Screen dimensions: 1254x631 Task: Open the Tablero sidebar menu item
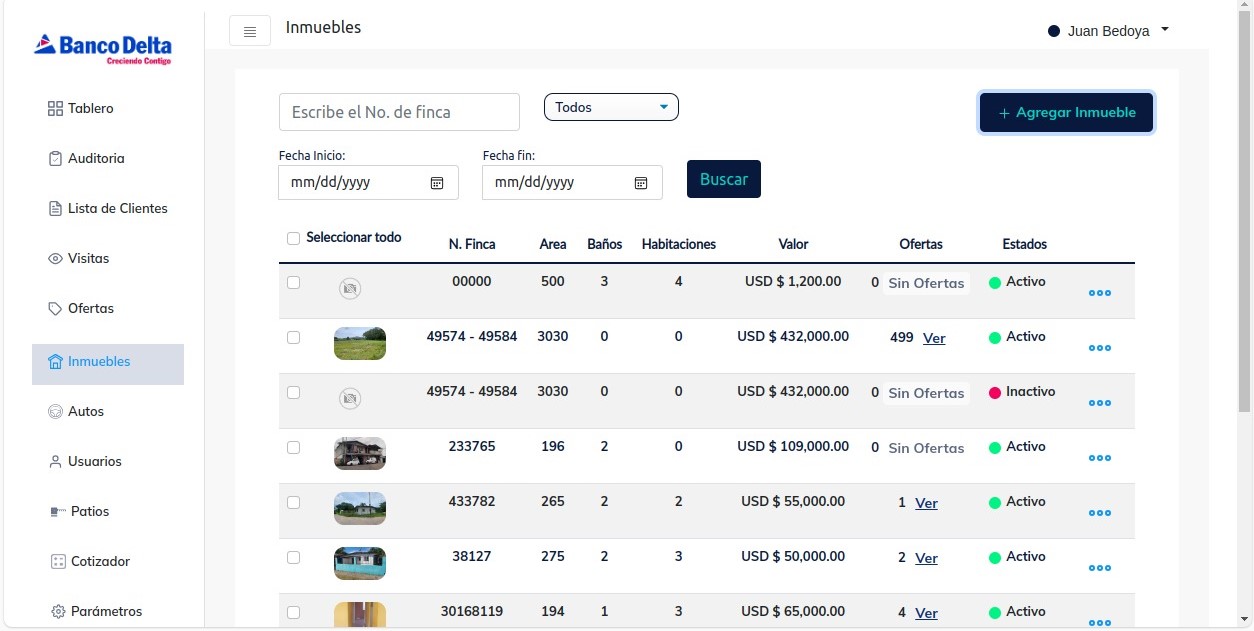tap(90, 108)
